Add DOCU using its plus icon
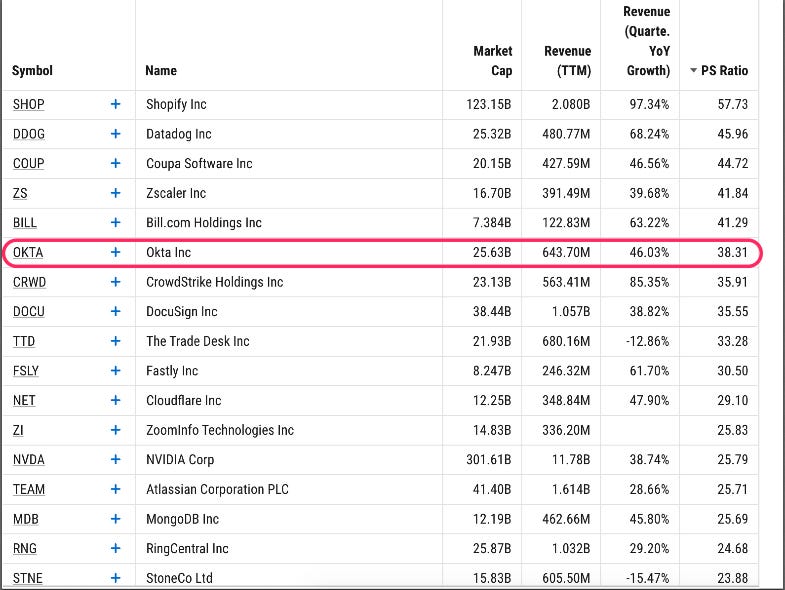This screenshot has width=785, height=590. [x=116, y=312]
